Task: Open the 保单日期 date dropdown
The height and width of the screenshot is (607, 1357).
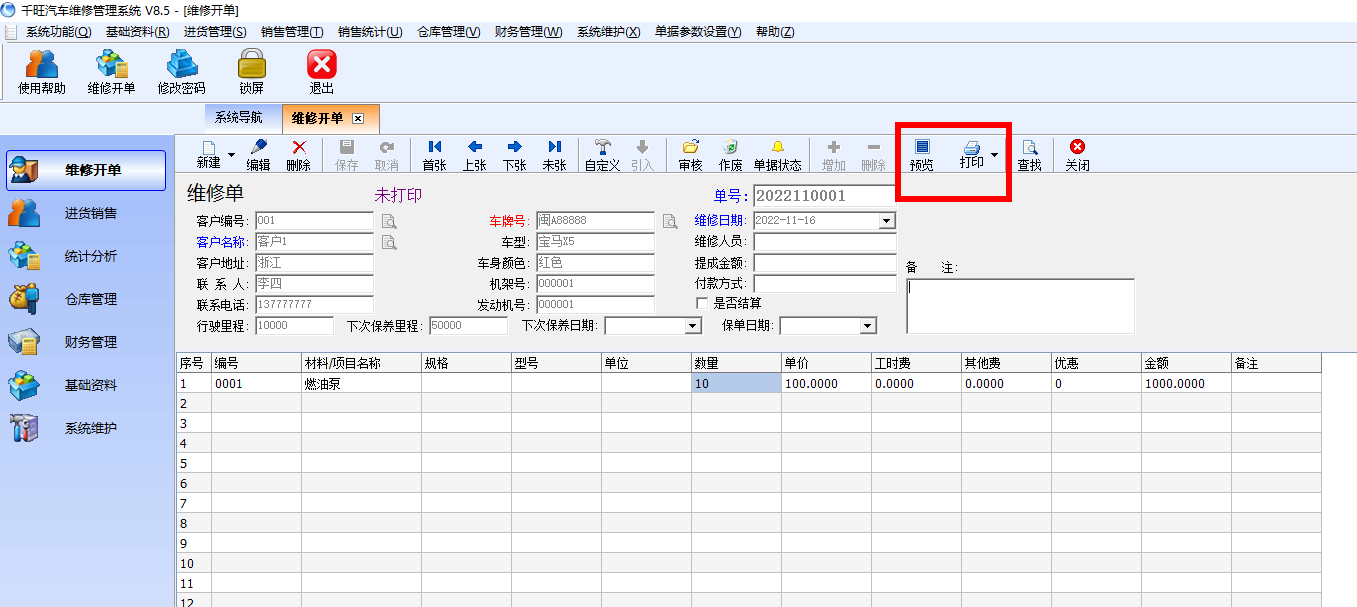Action: tap(868, 326)
